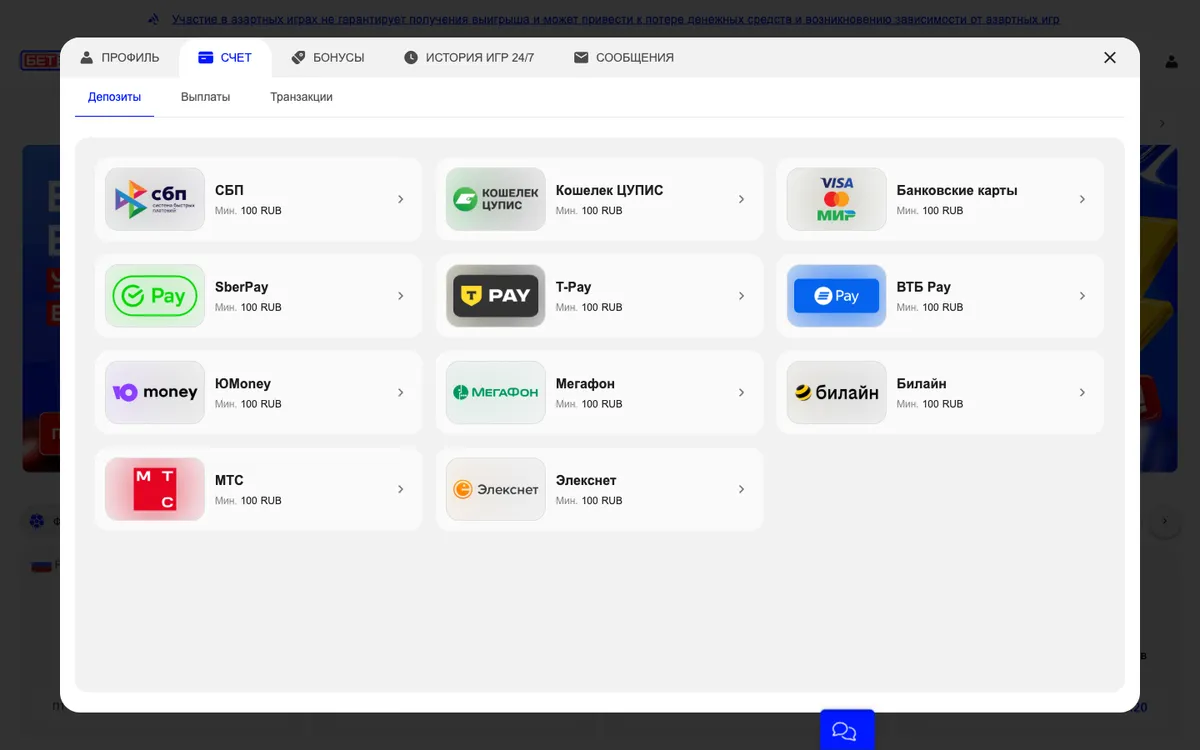
Task: Open the МТС row chevron
Action: pos(401,489)
